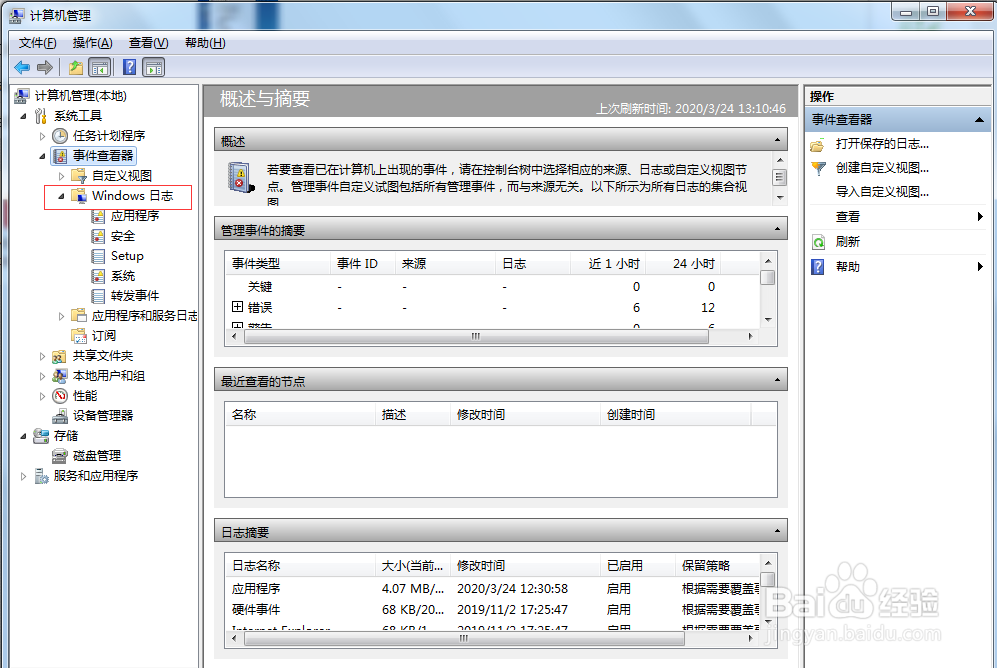Expand the 共享文件夹 tree node
Viewport: 997px width, 668px height.
tap(43, 357)
